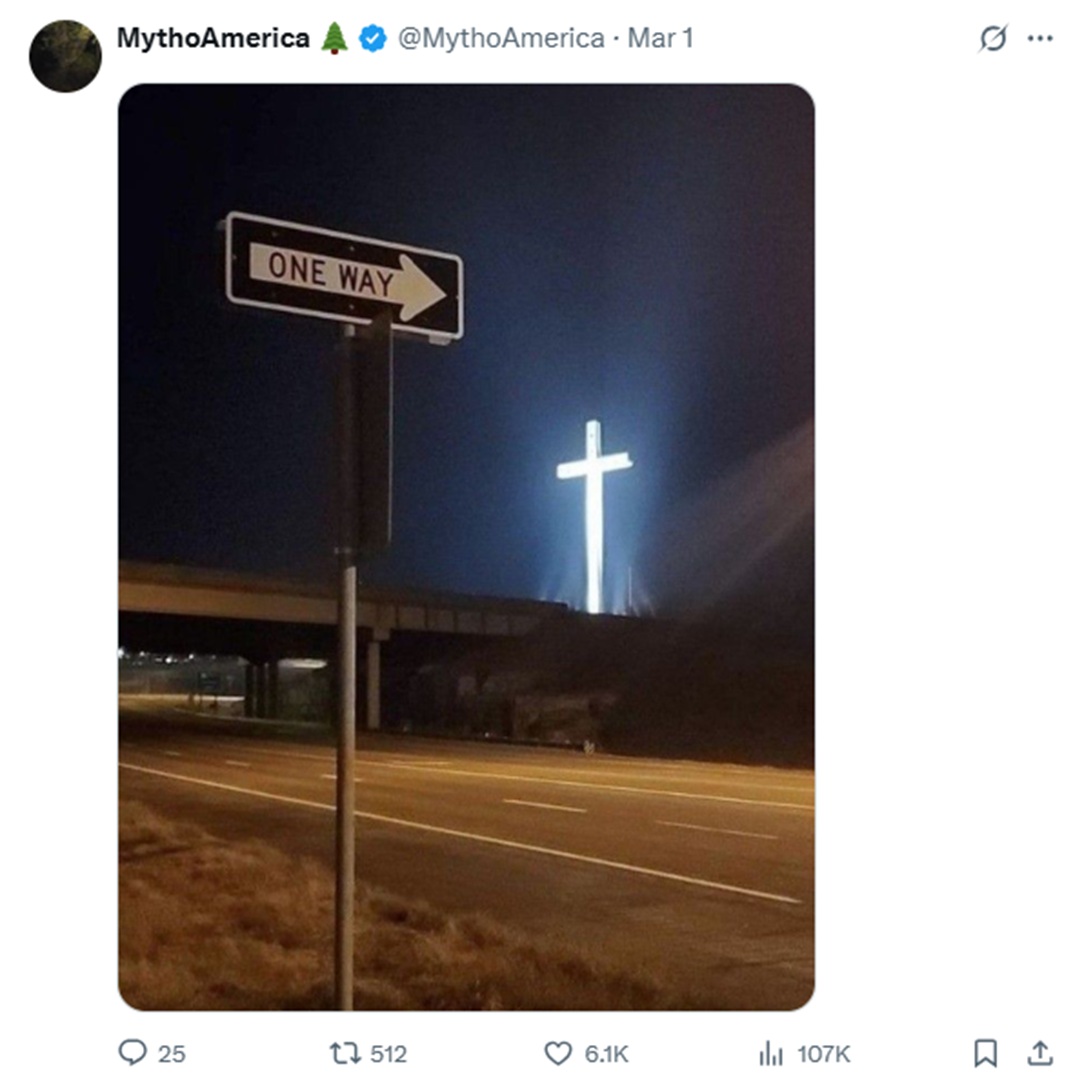The image size is (1079, 1088).
Task: Like the post with heart icon
Action: point(558,1053)
